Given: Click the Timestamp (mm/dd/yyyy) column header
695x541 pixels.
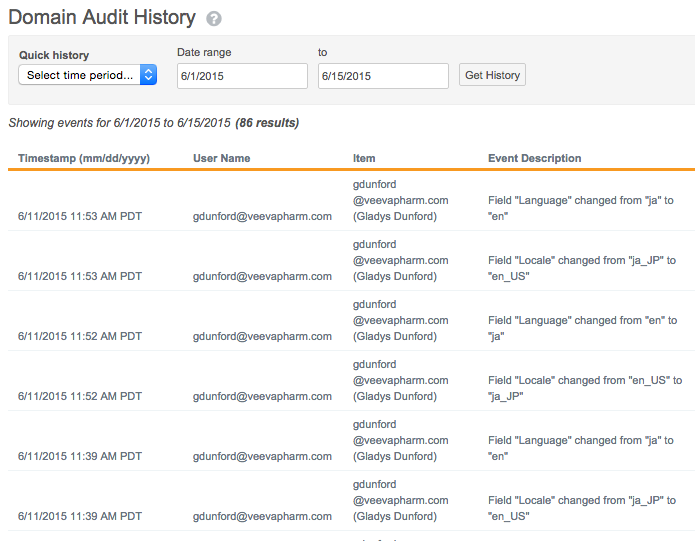Looking at the screenshot, I should point(84,158).
